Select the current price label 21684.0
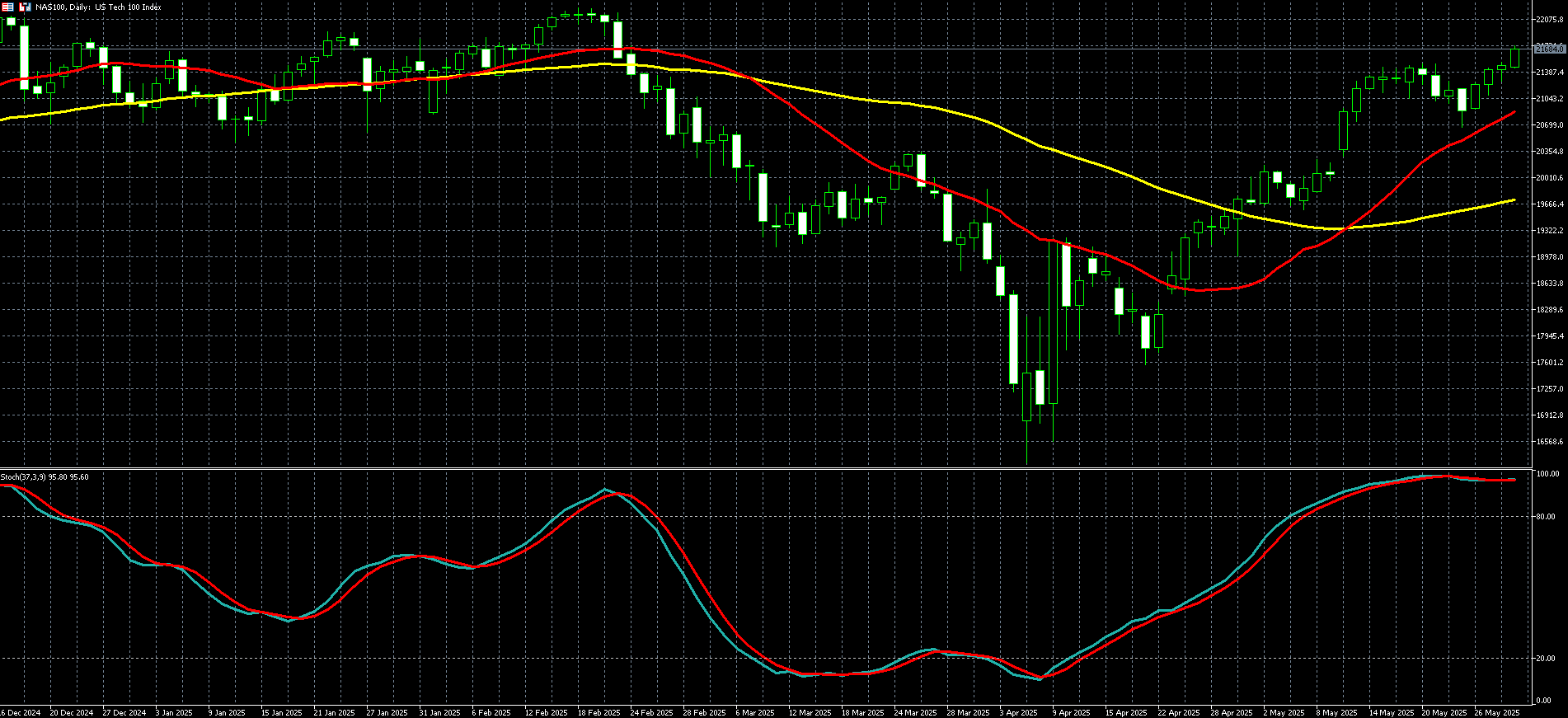Viewport: 1568px width, 718px height. 1549,49
